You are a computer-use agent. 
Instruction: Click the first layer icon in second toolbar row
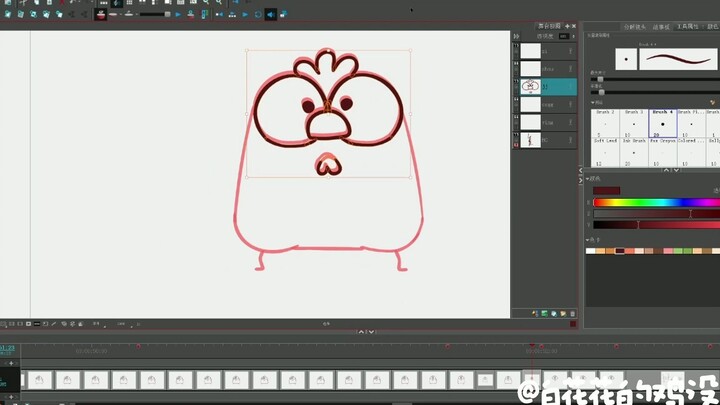[x=8, y=15]
